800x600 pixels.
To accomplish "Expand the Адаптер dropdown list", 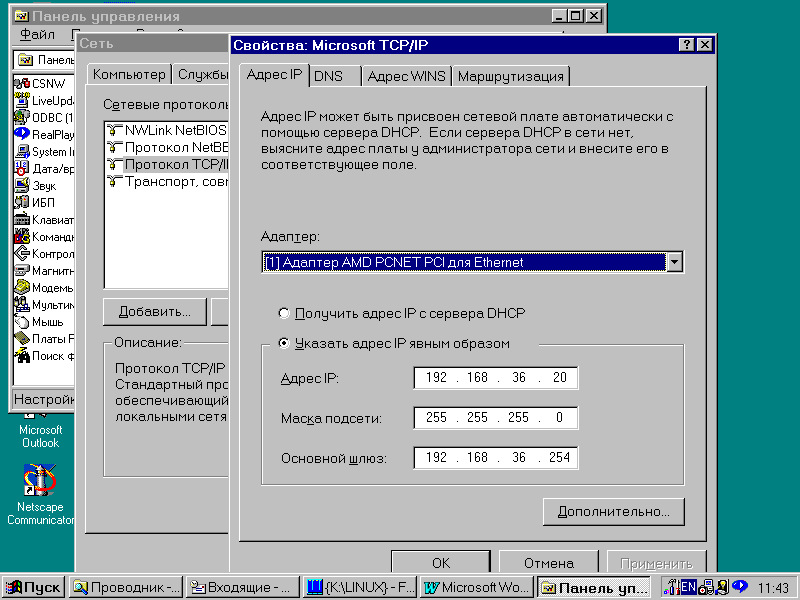I will pyautogui.click(x=674, y=262).
